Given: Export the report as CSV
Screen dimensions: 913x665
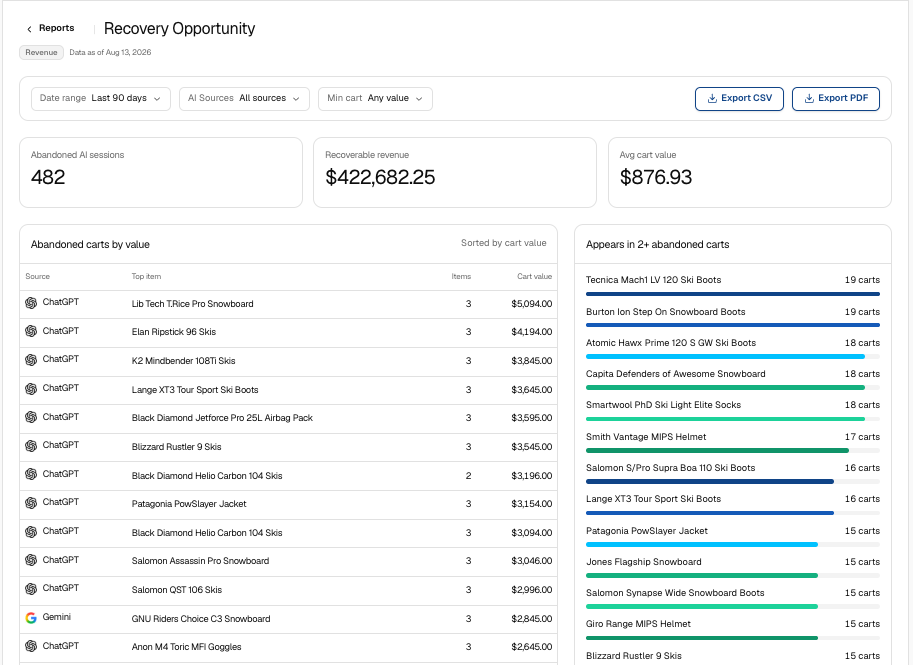Looking at the screenshot, I should click(739, 98).
